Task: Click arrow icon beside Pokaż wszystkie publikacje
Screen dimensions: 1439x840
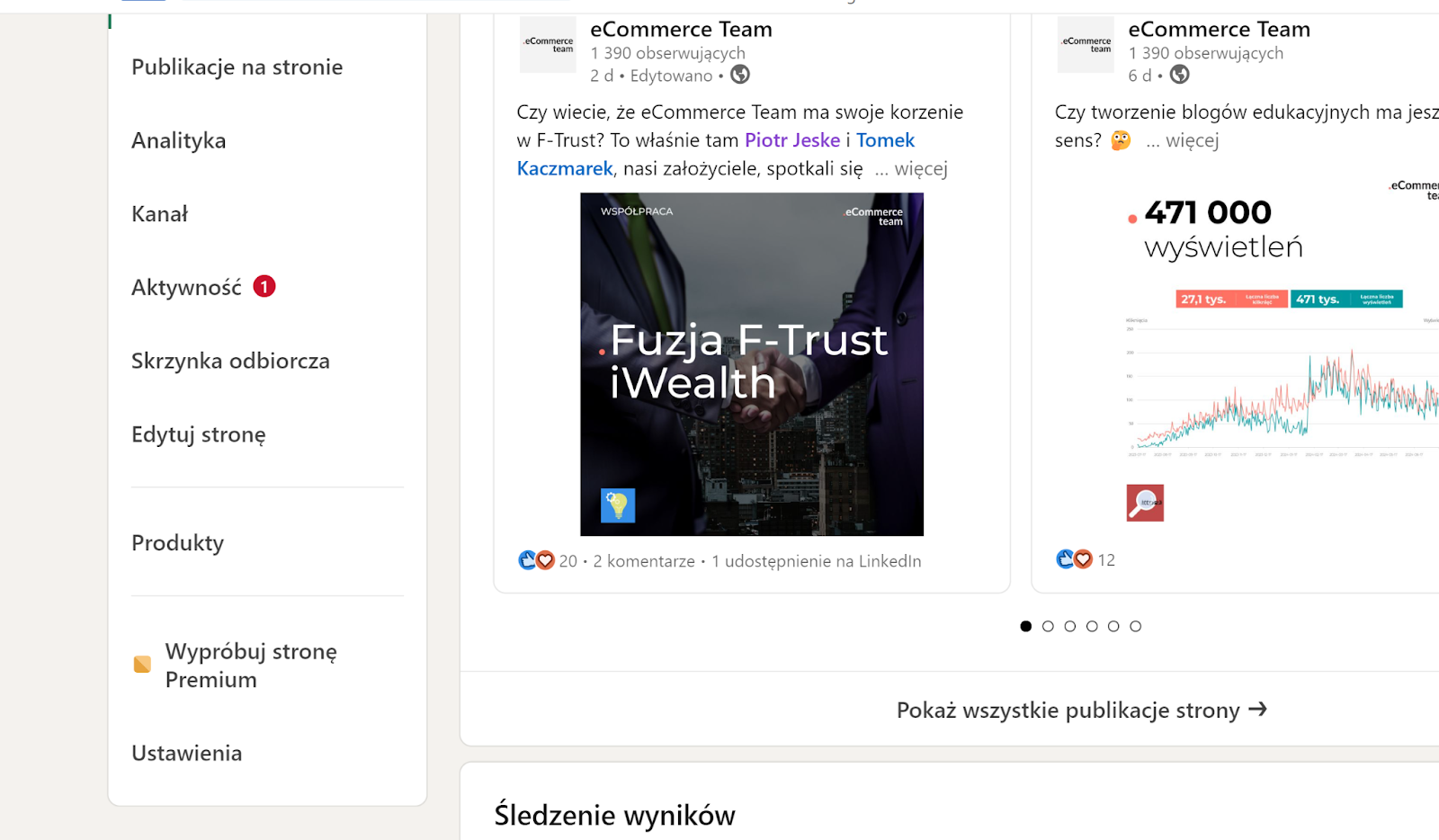Action: coord(1257,710)
